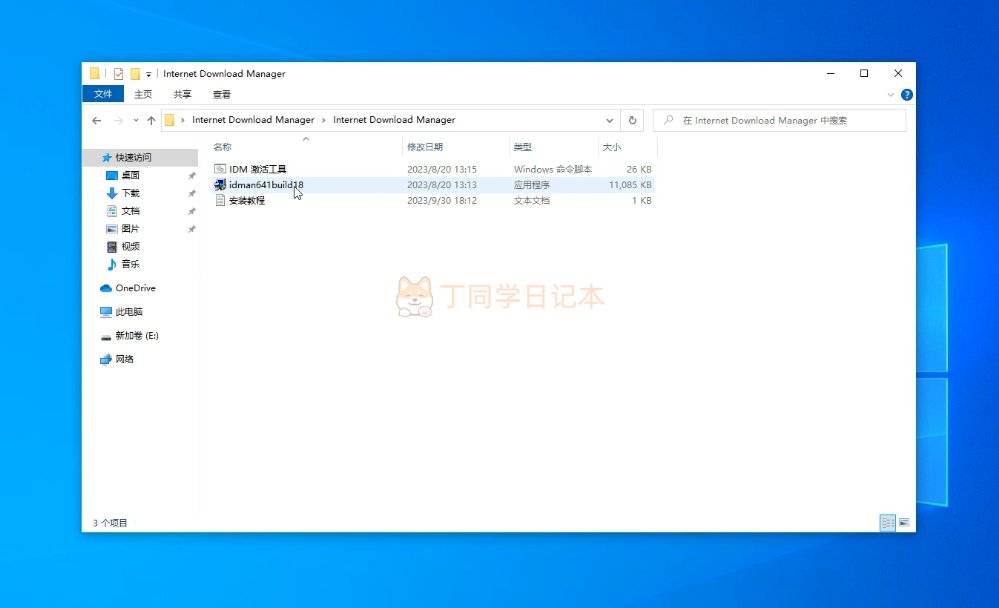The image size is (999, 608).
Task: Switch to large icons view layout
Action: click(x=904, y=523)
